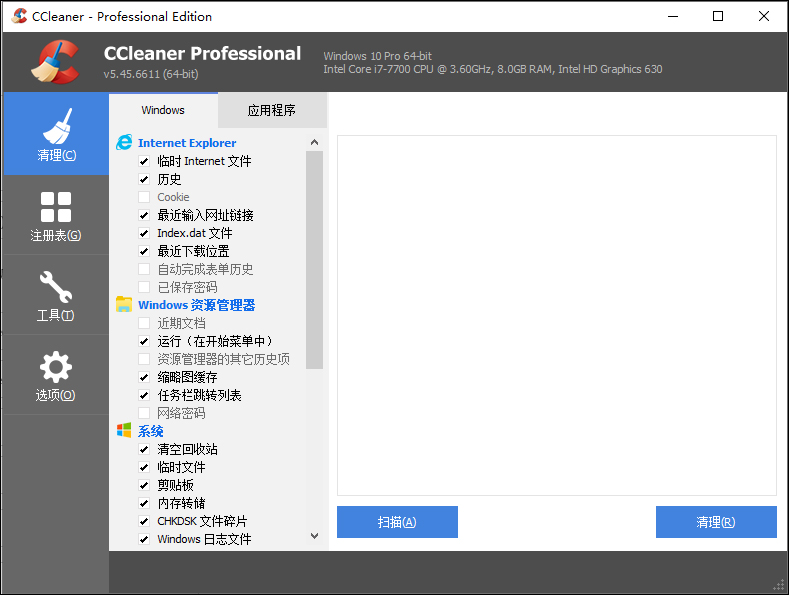Uncheck 清空回收站
789x595 pixels.
(144, 449)
